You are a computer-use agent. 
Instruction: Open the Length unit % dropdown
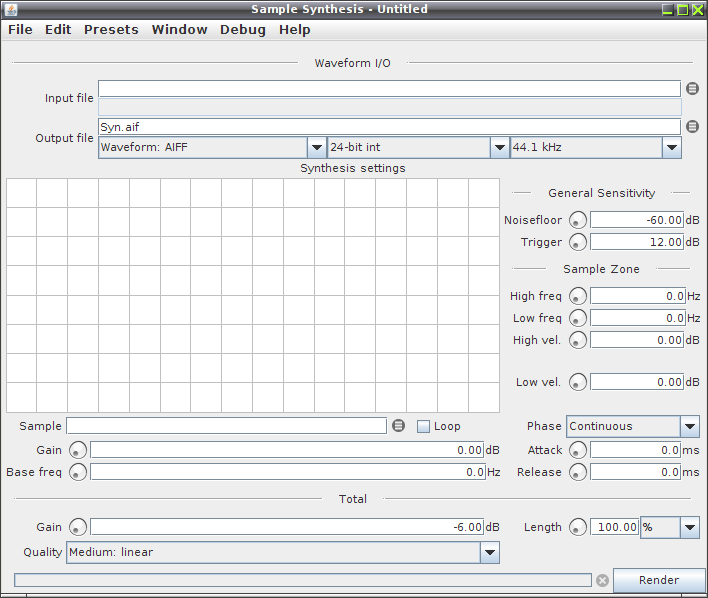[x=670, y=527]
